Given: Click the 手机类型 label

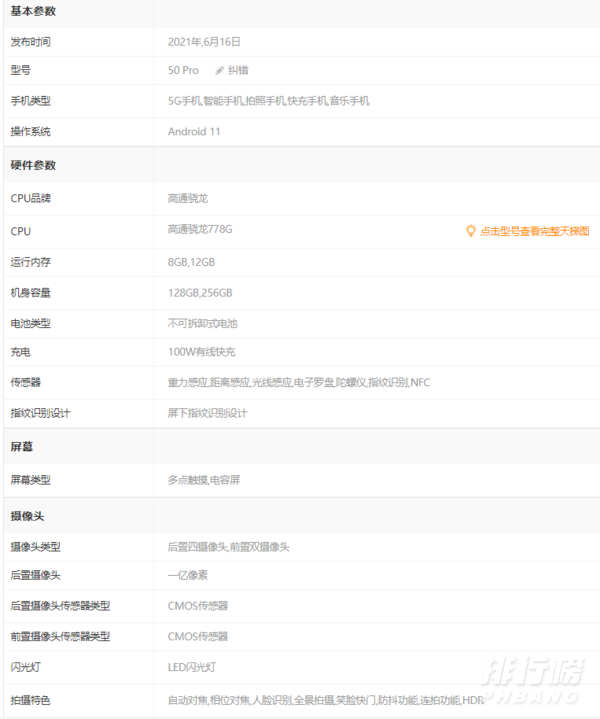Looking at the screenshot, I should click(31, 101).
